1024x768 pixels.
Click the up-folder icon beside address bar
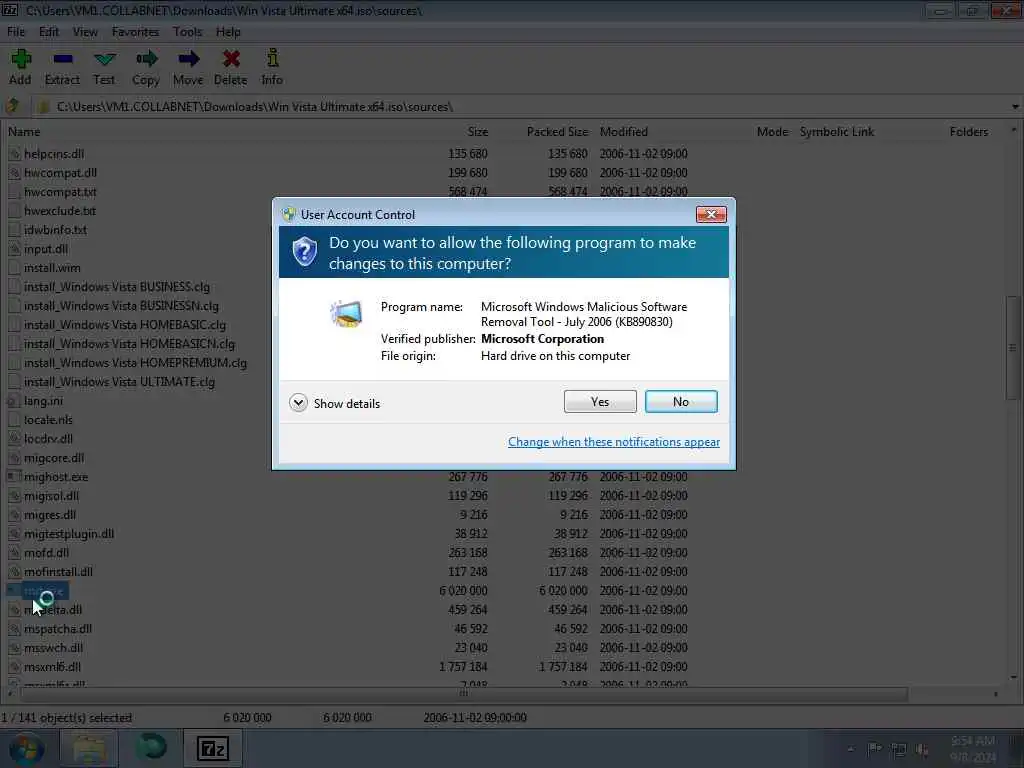click(12, 106)
